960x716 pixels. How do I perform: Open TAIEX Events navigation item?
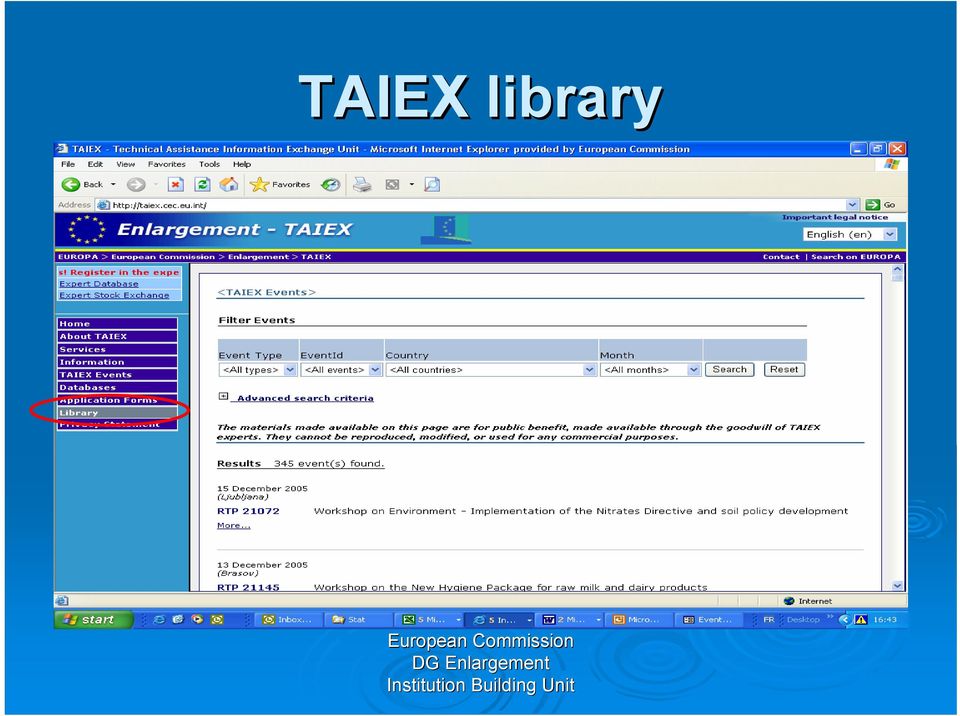point(117,375)
